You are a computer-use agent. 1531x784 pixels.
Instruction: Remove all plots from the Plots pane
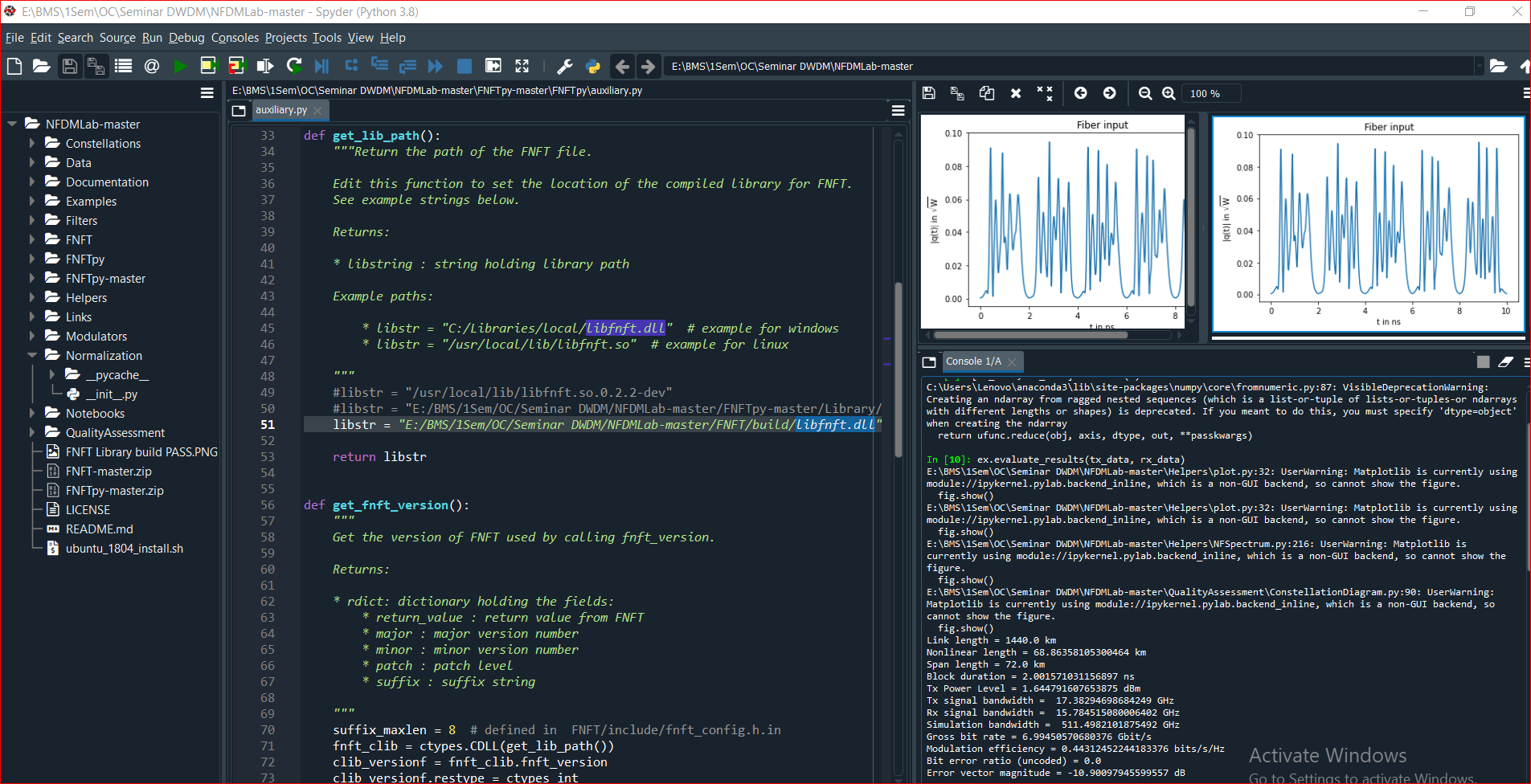[1045, 93]
